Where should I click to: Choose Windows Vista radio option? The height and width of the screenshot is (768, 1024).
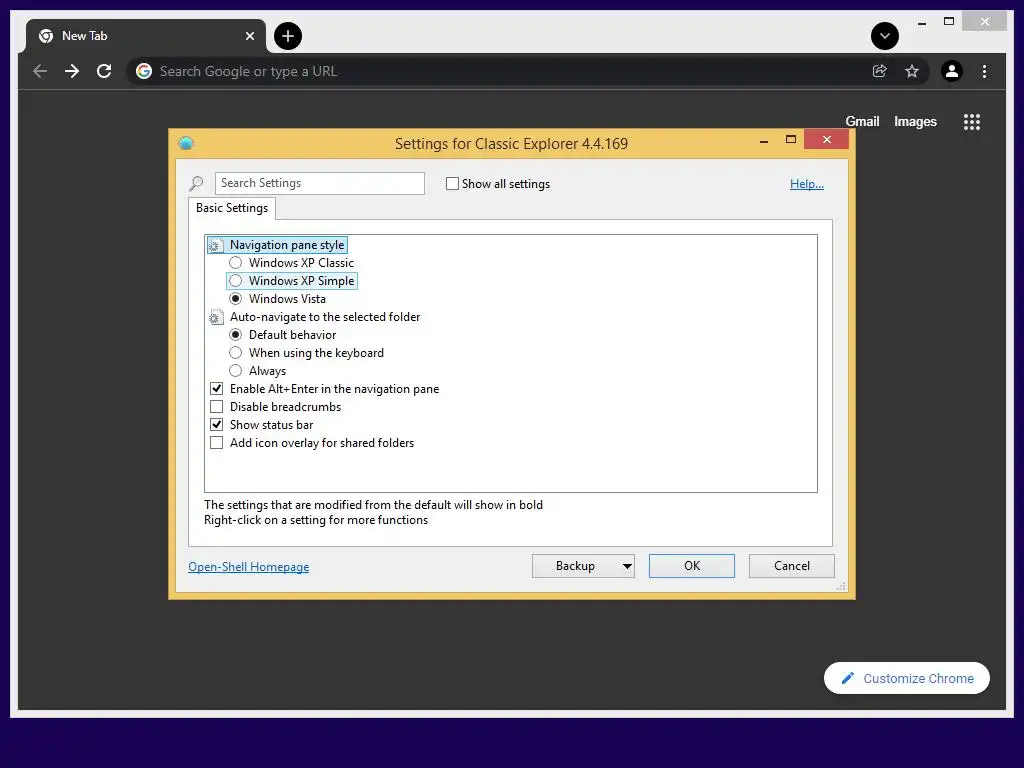[x=236, y=298]
